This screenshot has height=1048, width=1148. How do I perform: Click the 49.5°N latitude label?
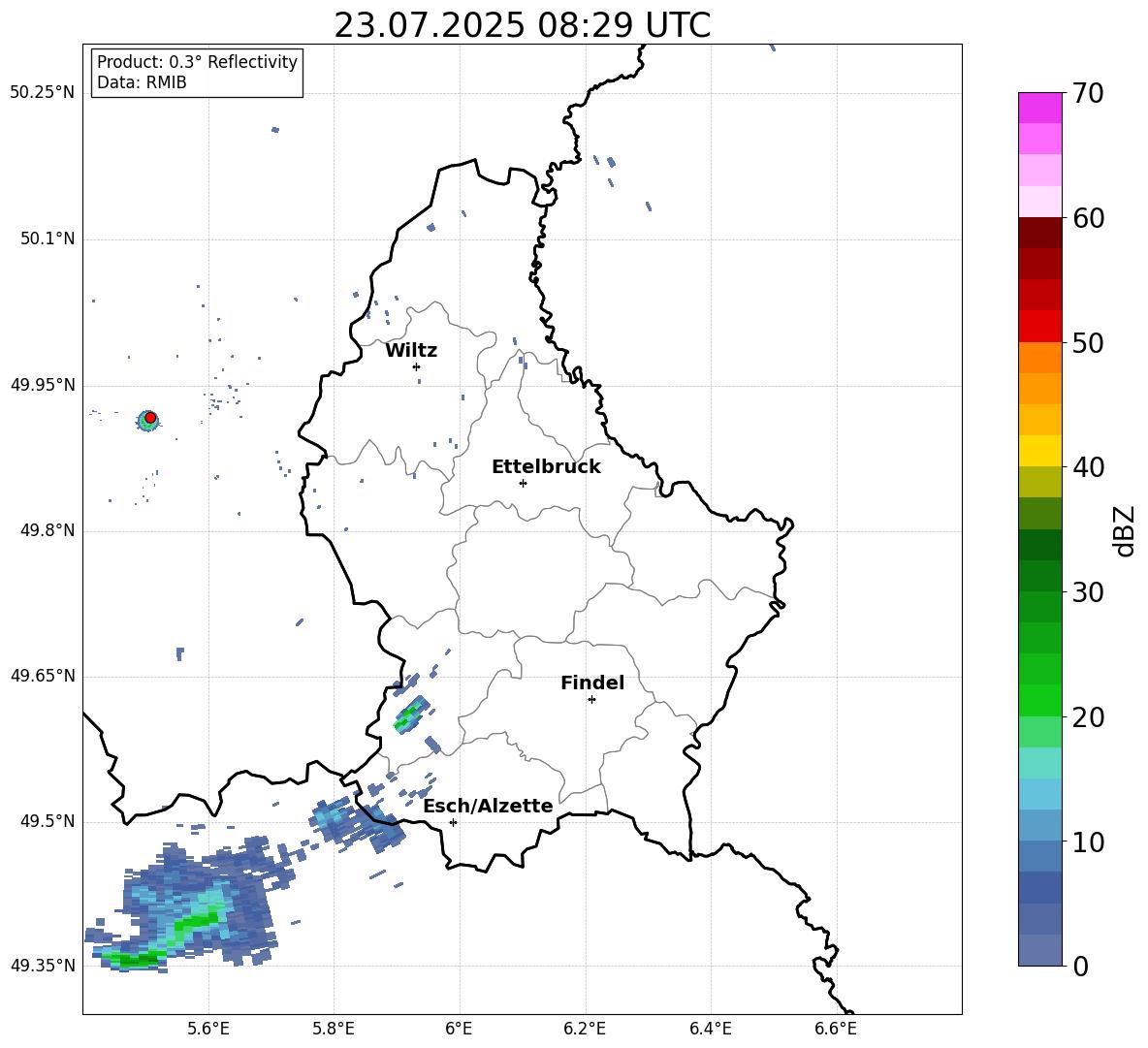pos(48,821)
